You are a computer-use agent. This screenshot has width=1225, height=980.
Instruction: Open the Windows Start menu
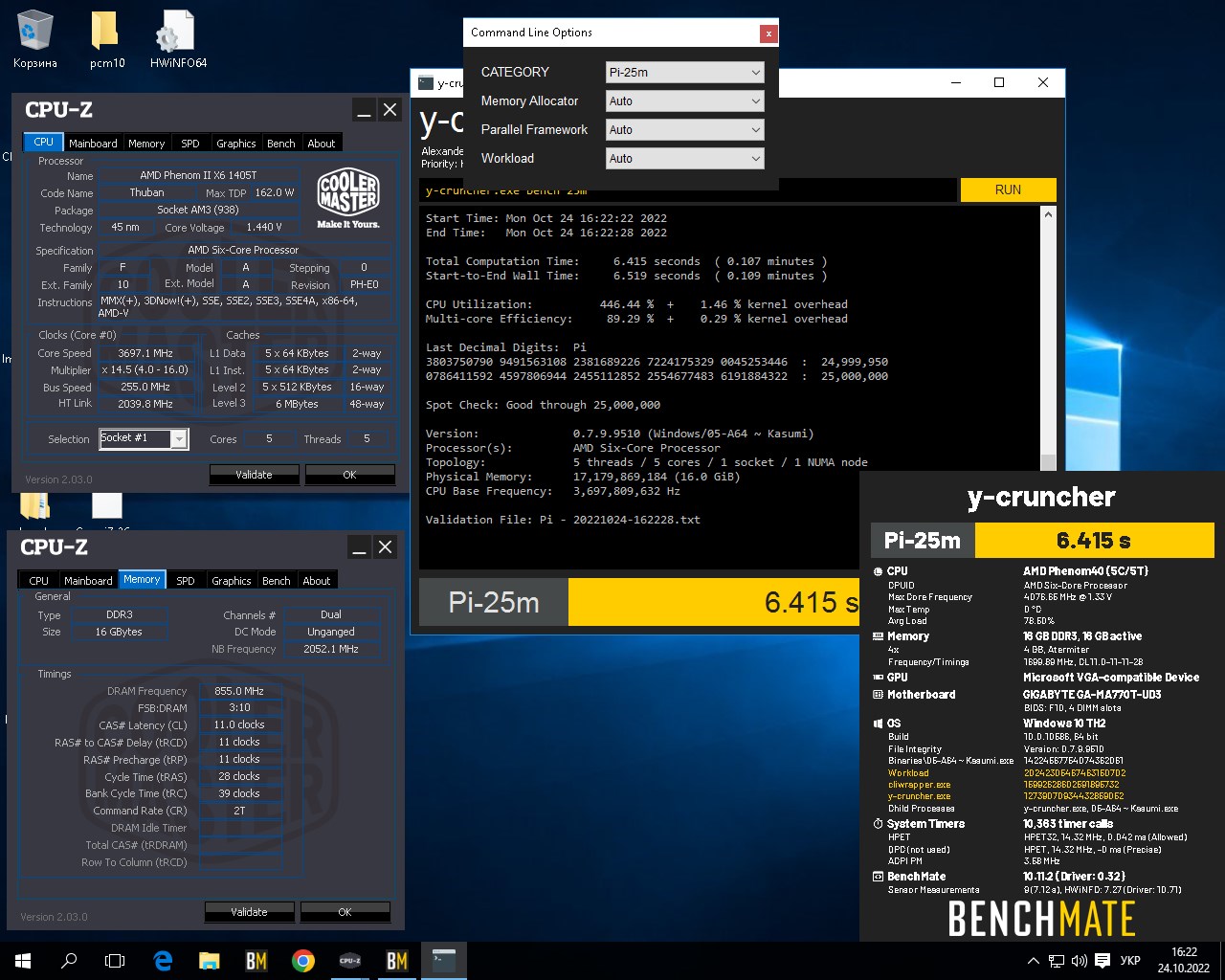[x=23, y=961]
